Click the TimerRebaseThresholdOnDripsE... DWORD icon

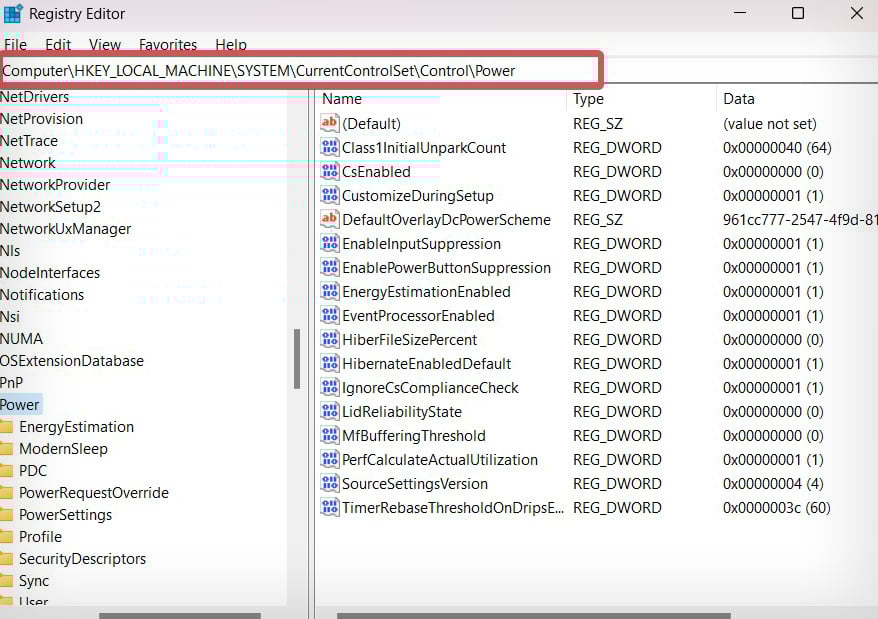click(330, 508)
